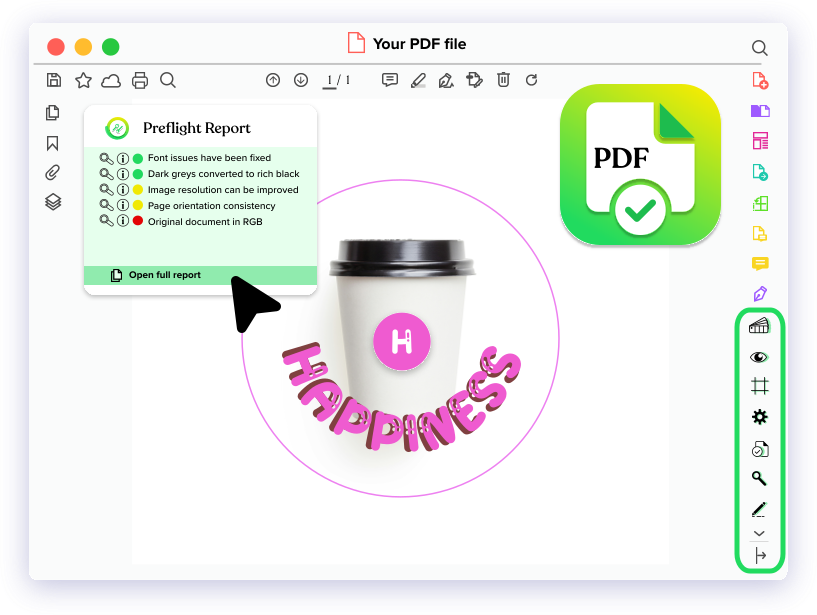Select 'Image resolution can be improved' entry
817x615 pixels.
223,190
